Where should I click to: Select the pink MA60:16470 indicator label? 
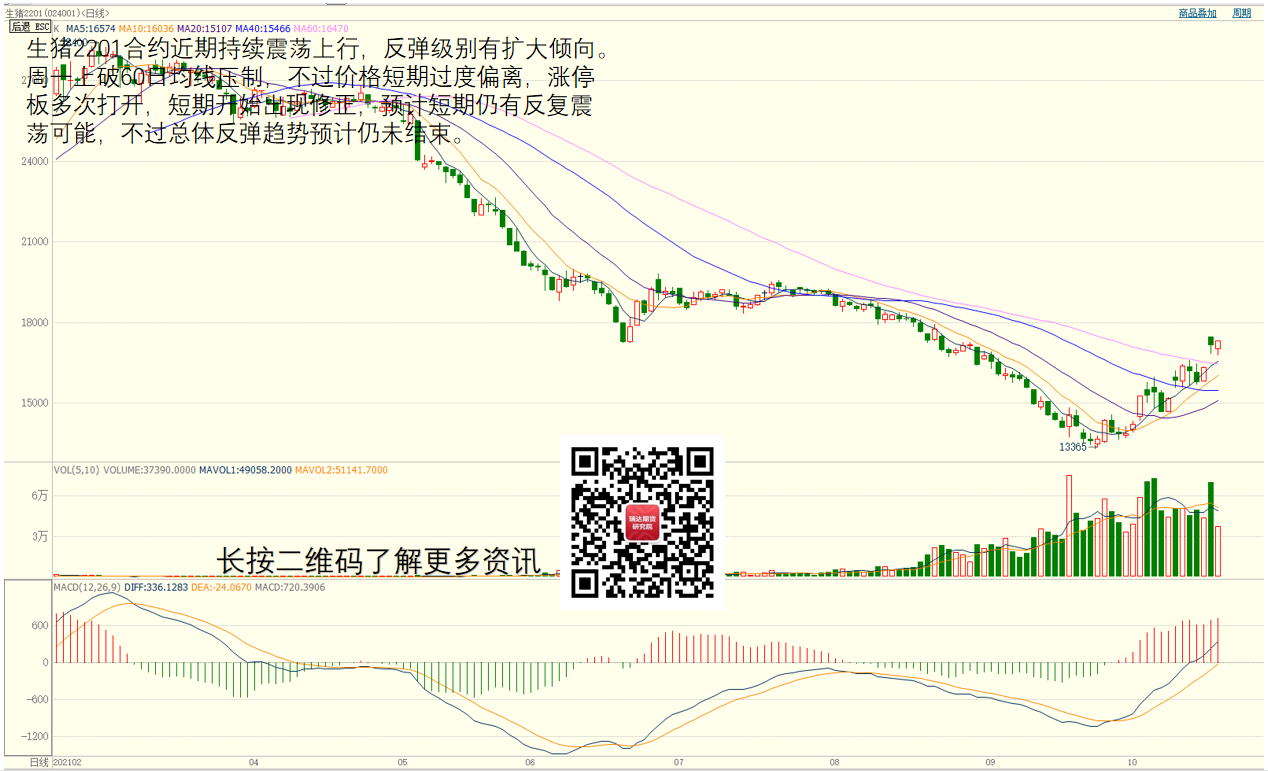(320, 29)
